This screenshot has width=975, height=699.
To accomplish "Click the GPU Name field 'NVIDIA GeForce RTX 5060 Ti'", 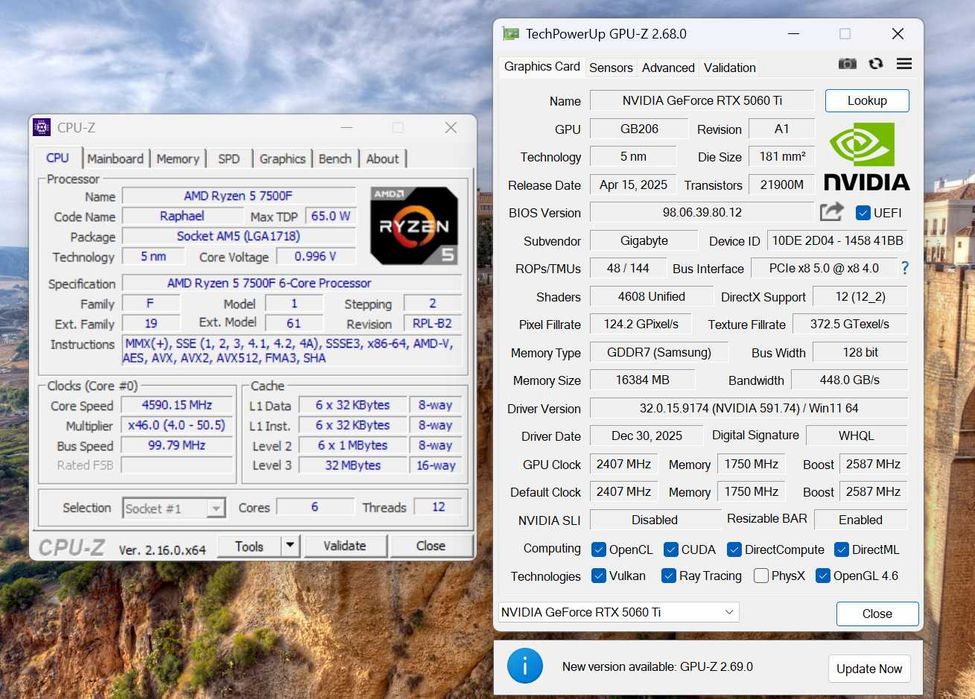I will (702, 101).
